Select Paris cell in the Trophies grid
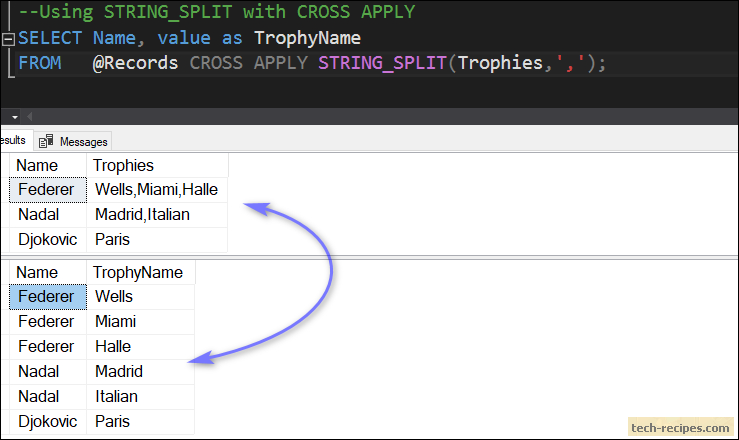Image resolution: width=739 pixels, height=440 pixels. 157,240
